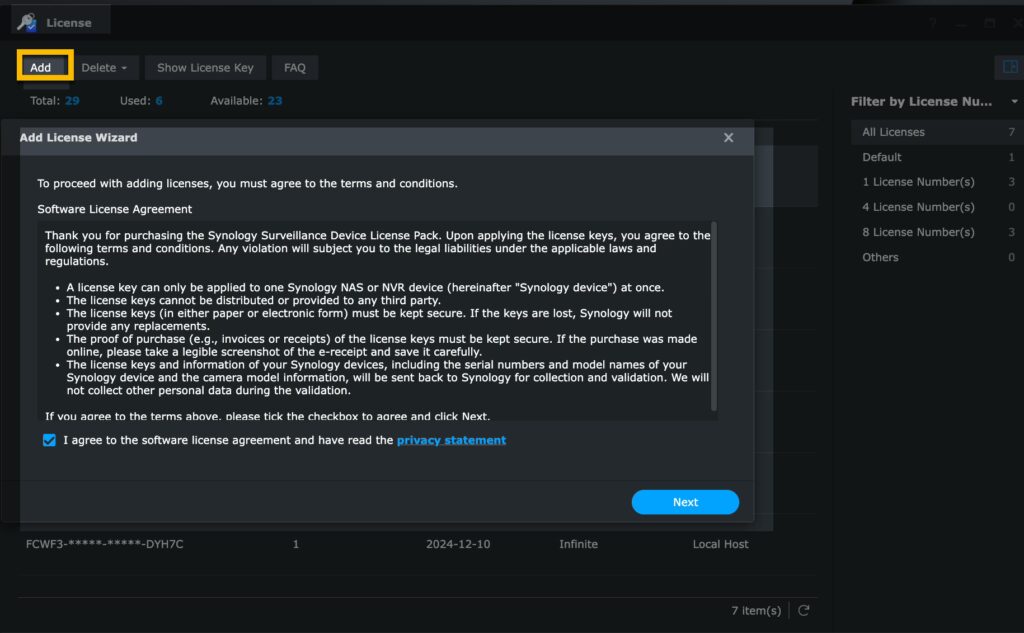Click the Add license button

tap(44, 67)
